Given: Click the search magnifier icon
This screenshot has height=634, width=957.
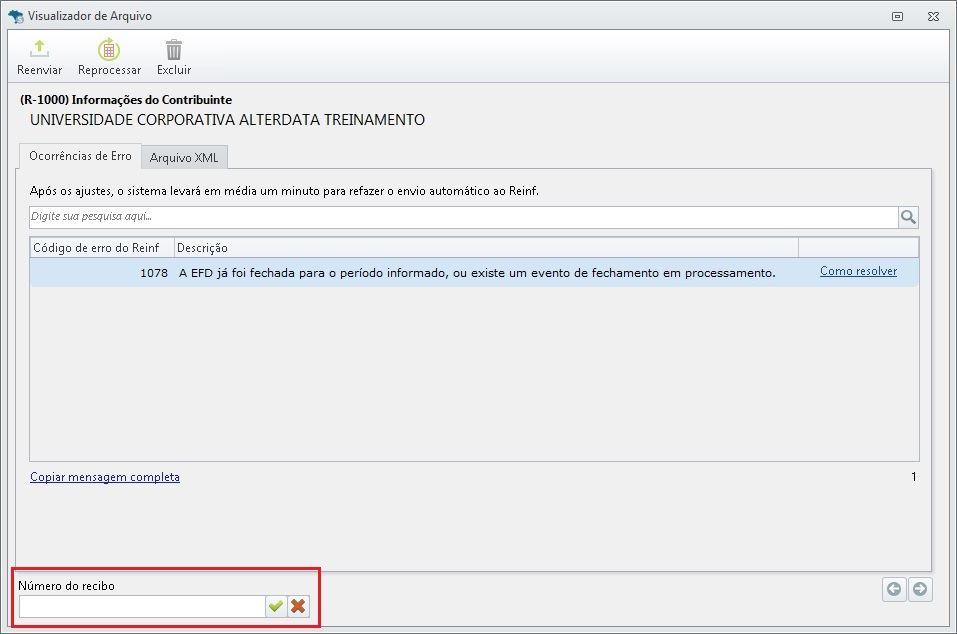Looking at the screenshot, I should (908, 217).
